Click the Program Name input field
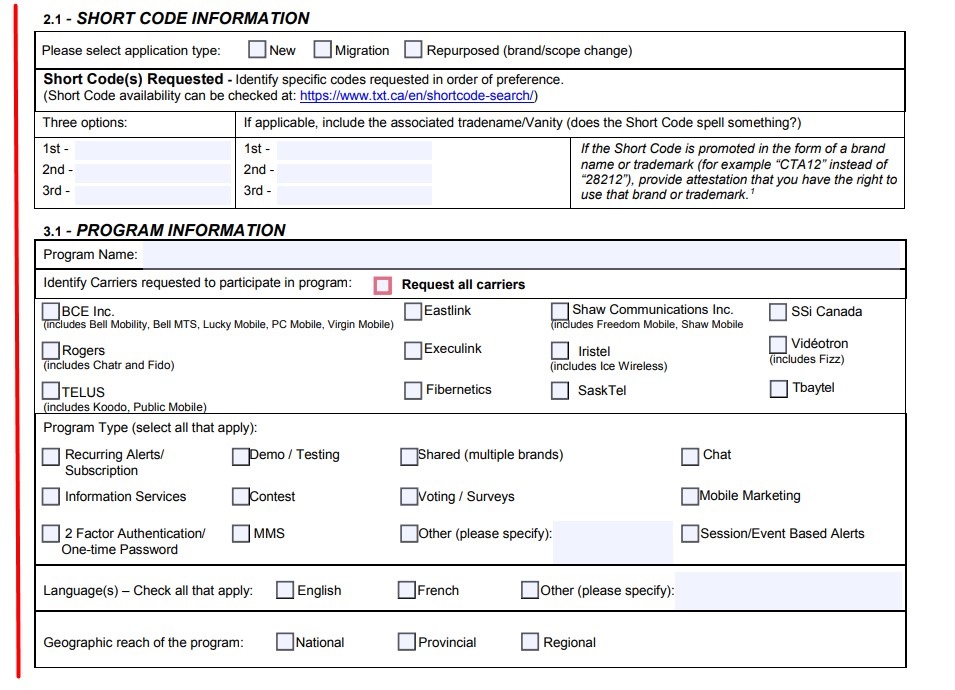 522,255
